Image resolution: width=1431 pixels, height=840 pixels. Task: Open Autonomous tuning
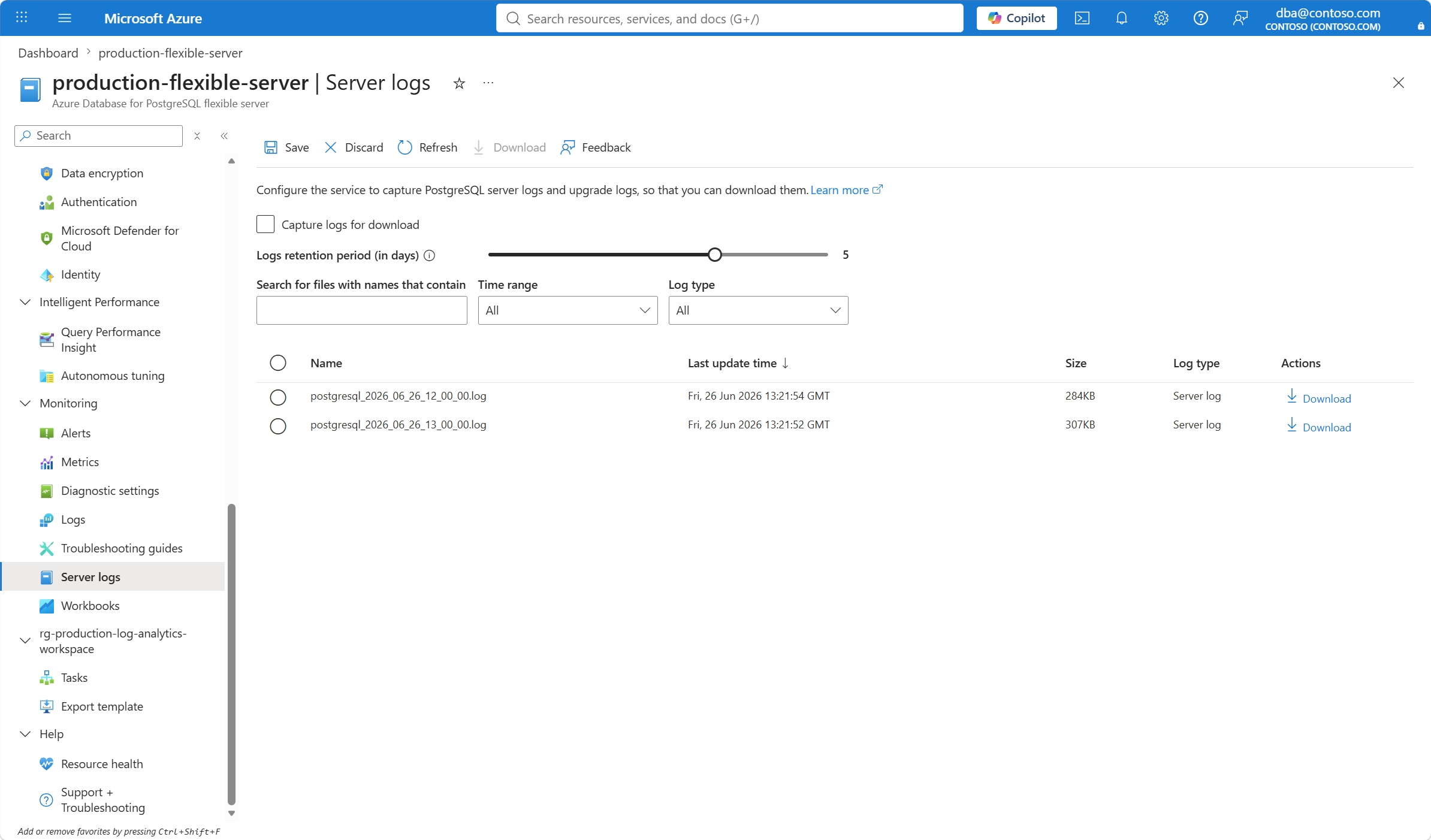coord(113,376)
